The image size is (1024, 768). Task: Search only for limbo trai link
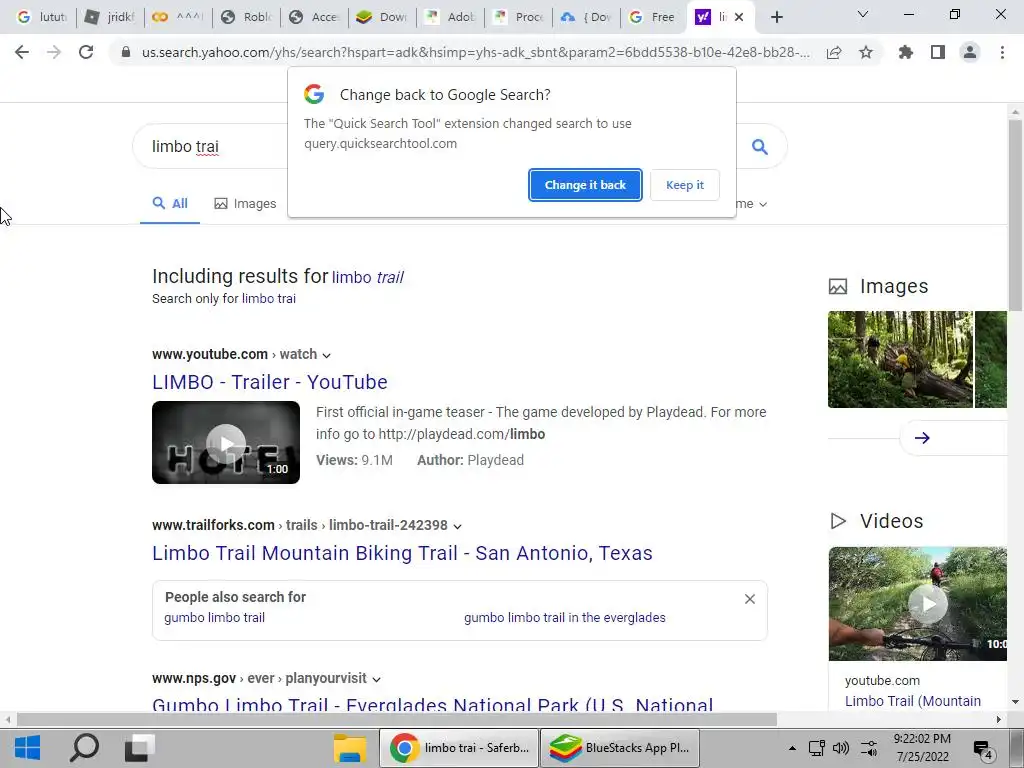(x=268, y=298)
